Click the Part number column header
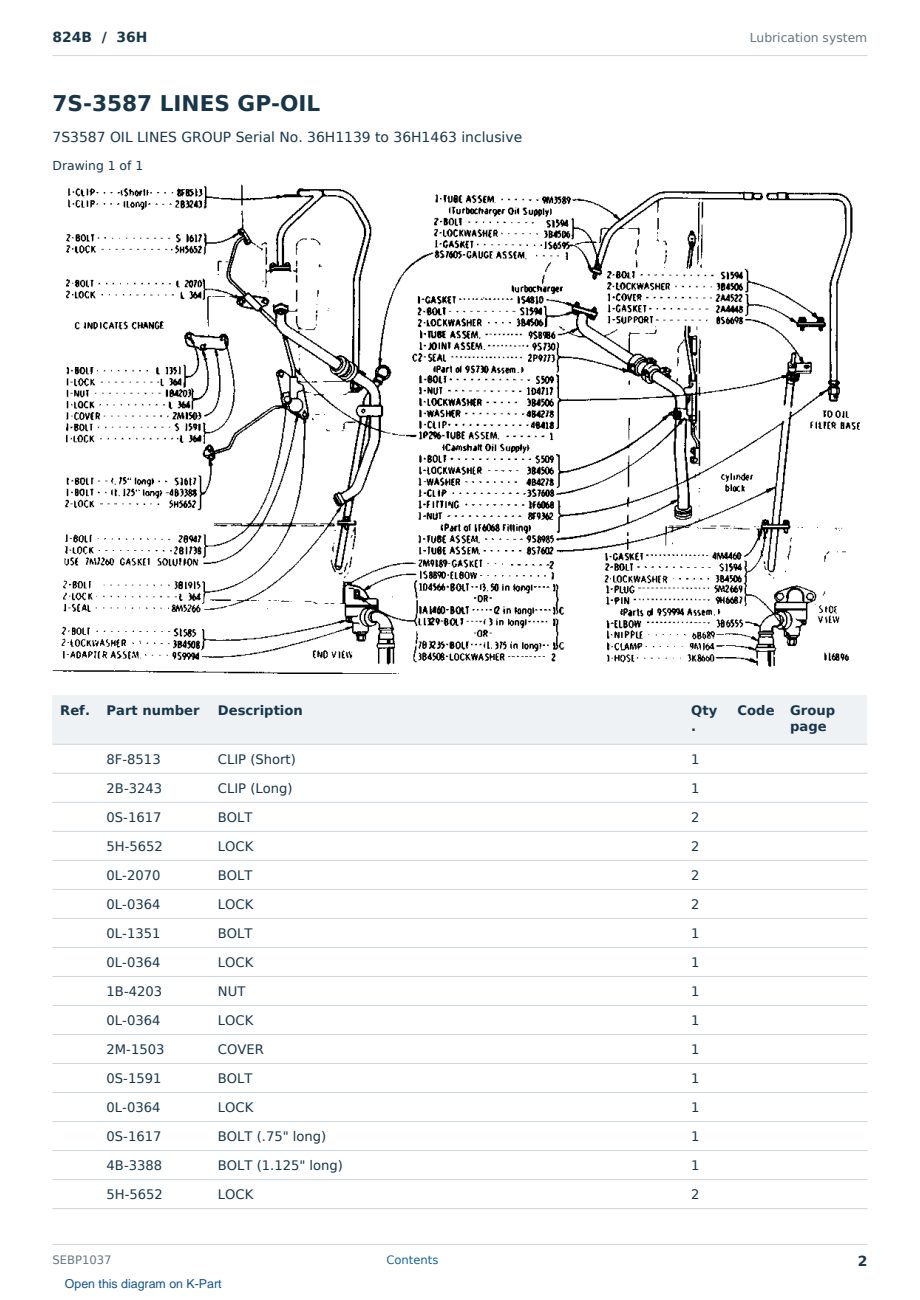 [153, 710]
